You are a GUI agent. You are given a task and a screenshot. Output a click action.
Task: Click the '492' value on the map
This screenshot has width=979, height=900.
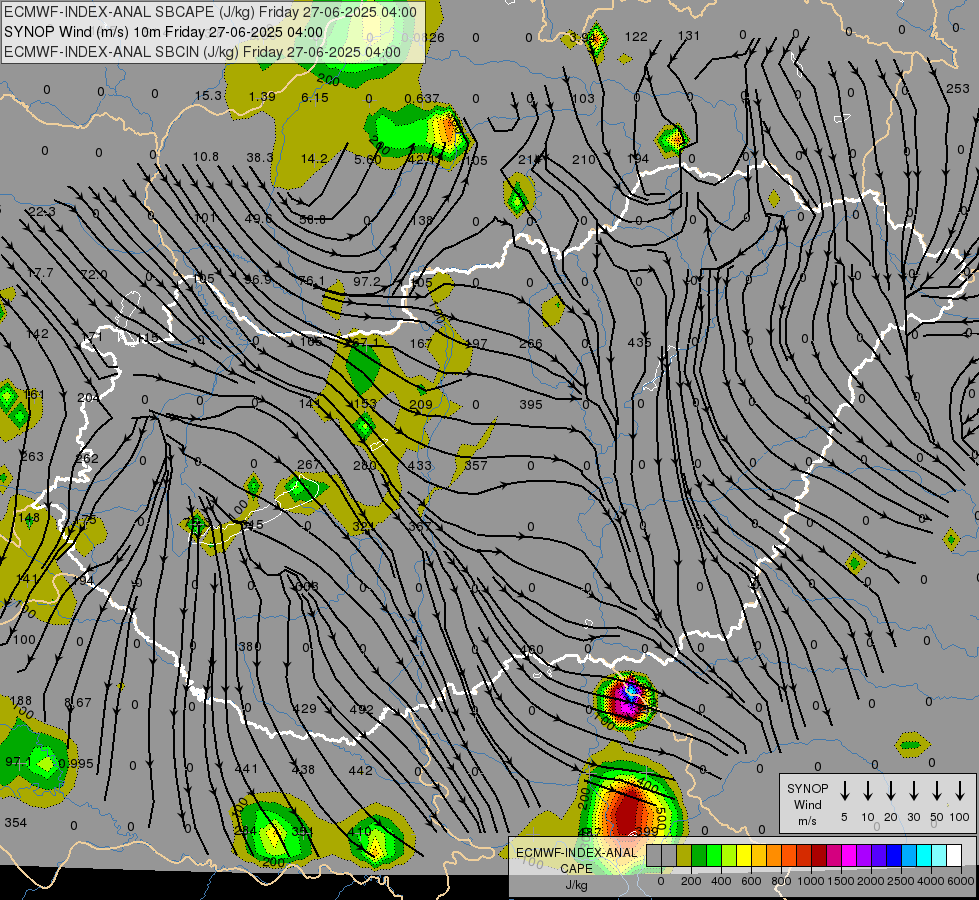click(x=362, y=709)
